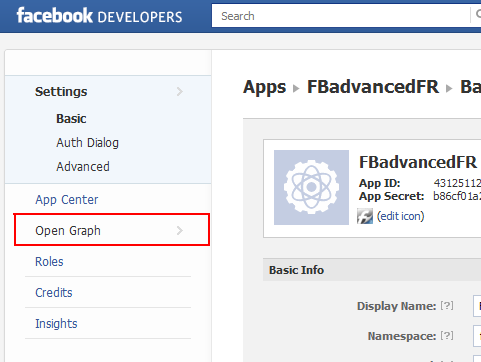Open the Auth Dialog settings
Viewport: 481px width, 362px height.
pos(87,143)
